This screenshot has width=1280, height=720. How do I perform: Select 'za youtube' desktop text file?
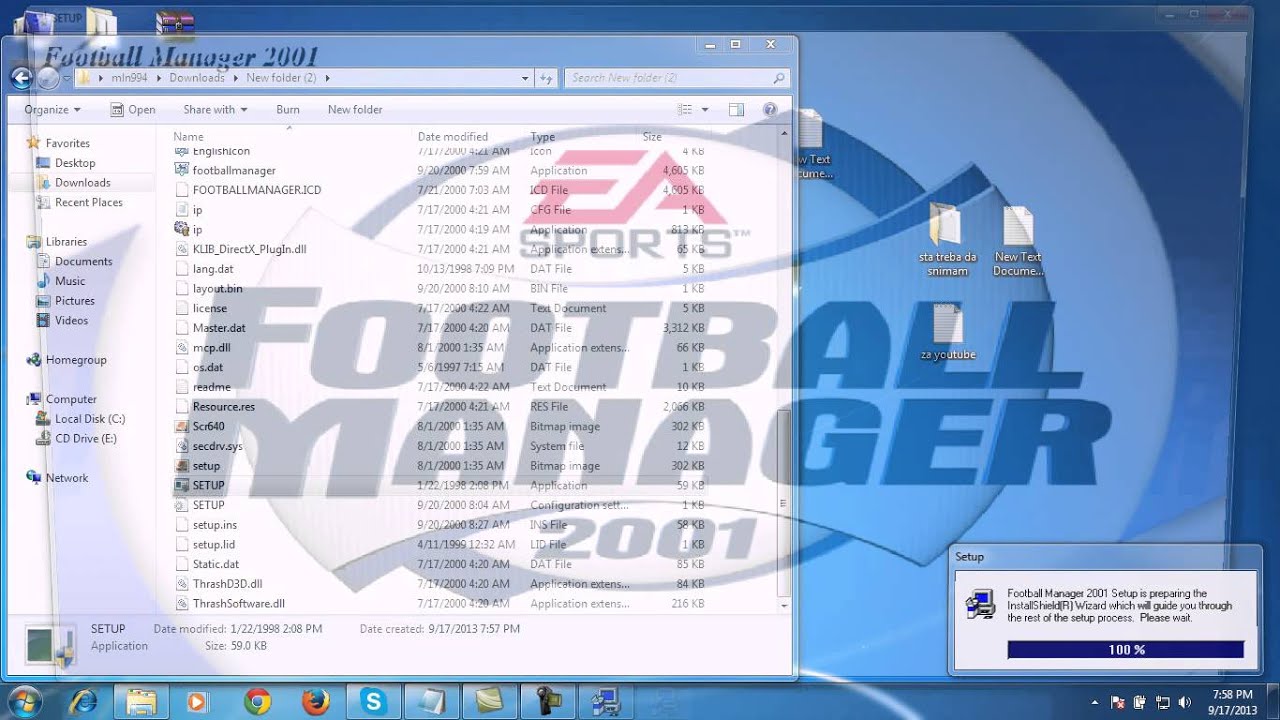[947, 332]
